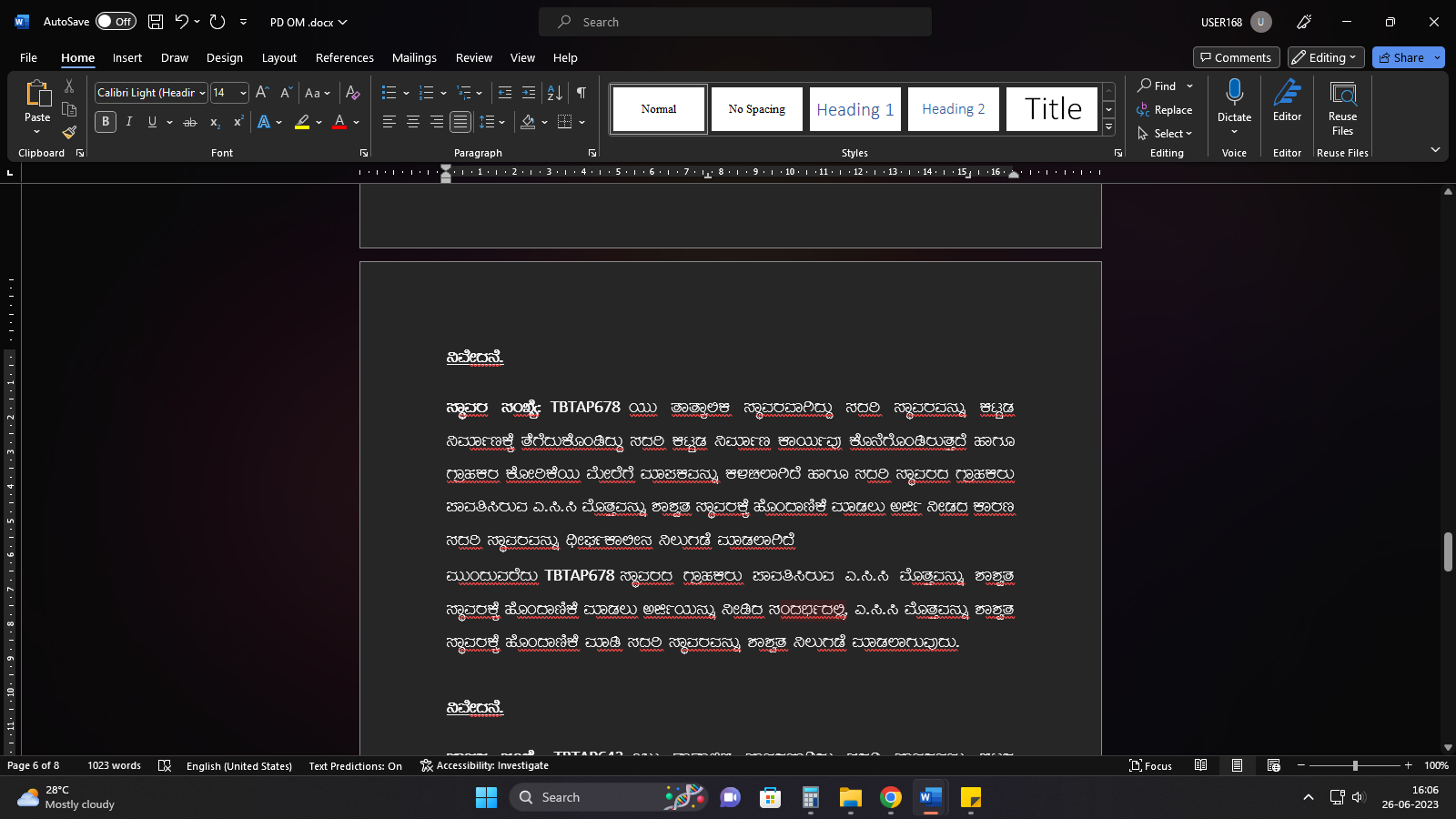The image size is (1456, 819).
Task: Open the font name dropdown
Action: pyautogui.click(x=202, y=93)
